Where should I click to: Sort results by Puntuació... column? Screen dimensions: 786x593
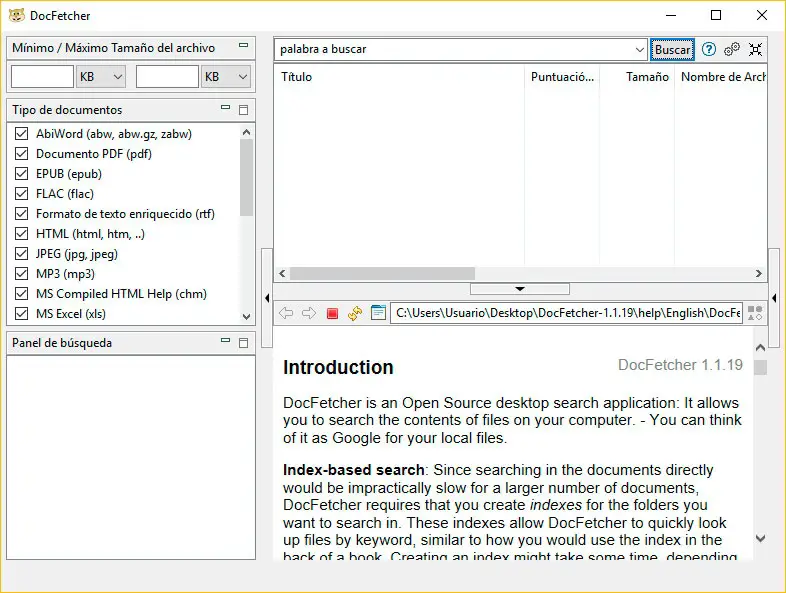click(x=562, y=77)
